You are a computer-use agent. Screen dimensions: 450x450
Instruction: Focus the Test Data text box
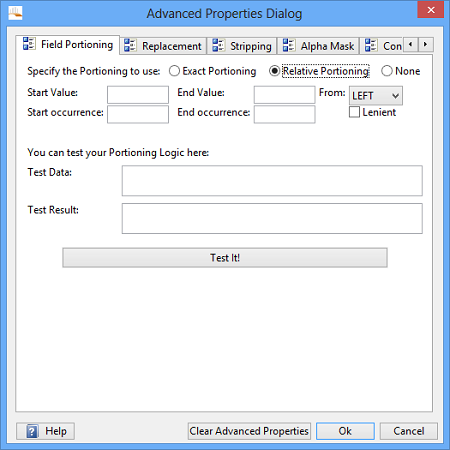272,181
